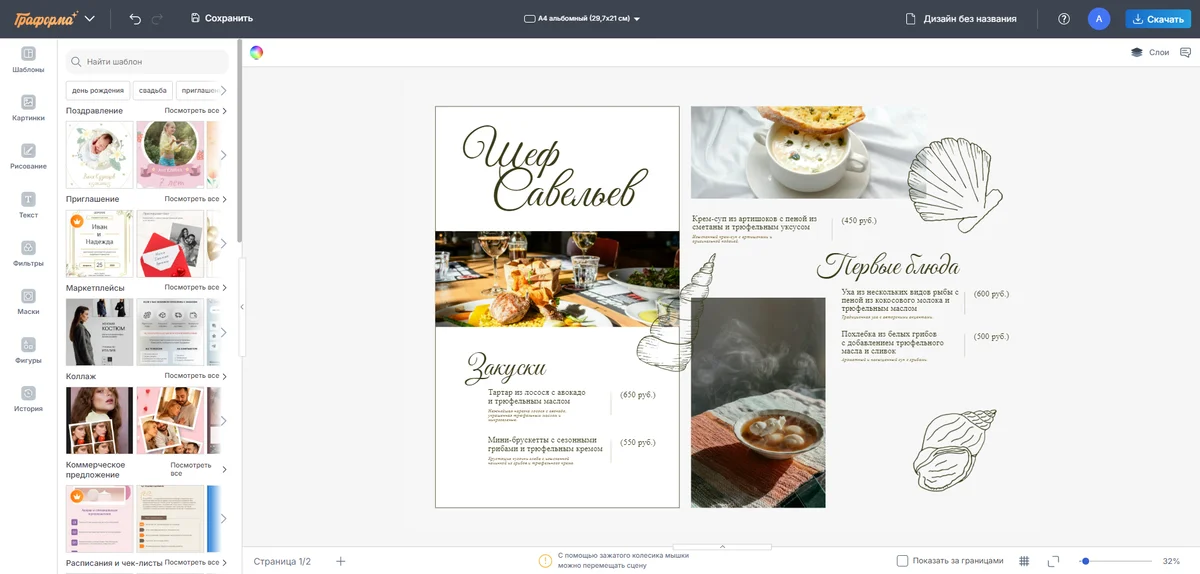Click the templates panel vertical scrollbar
Image resolution: width=1200 pixels, height=574 pixels.
coord(239,140)
